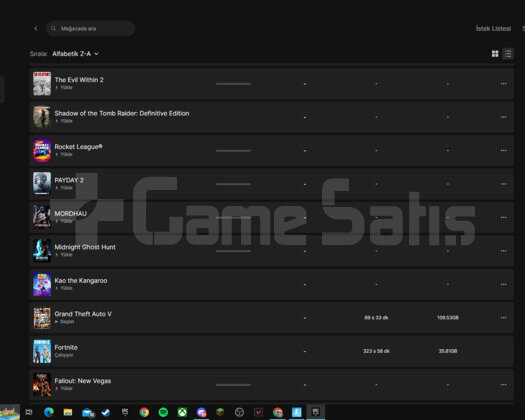Click 'Yükle' under Kao the Kangaroo
Viewport: 525px width, 420px height.
(64, 288)
